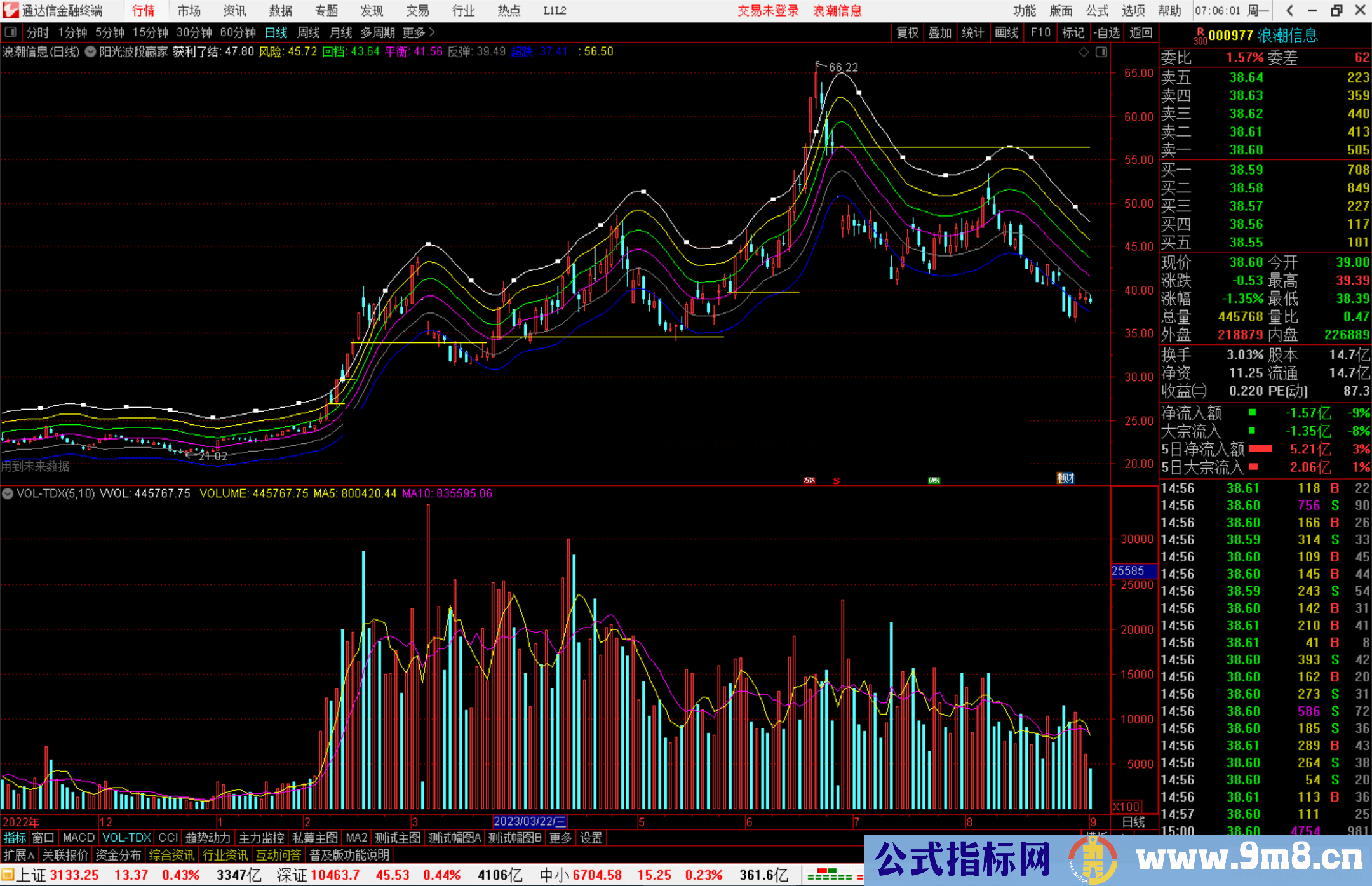Viewport: 1372px width, 886px height.
Task: Click the diamond icon above price chart
Action: click(1084, 52)
